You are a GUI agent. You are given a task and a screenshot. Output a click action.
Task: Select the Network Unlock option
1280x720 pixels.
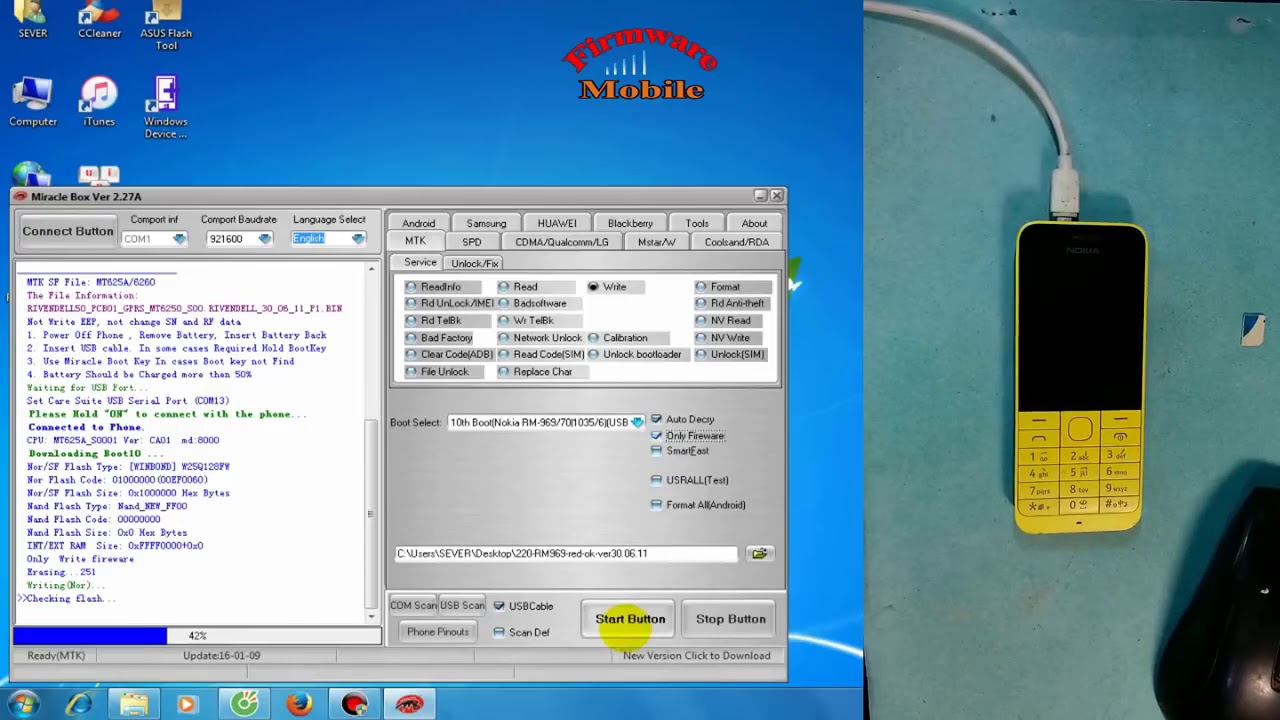[x=540, y=338]
